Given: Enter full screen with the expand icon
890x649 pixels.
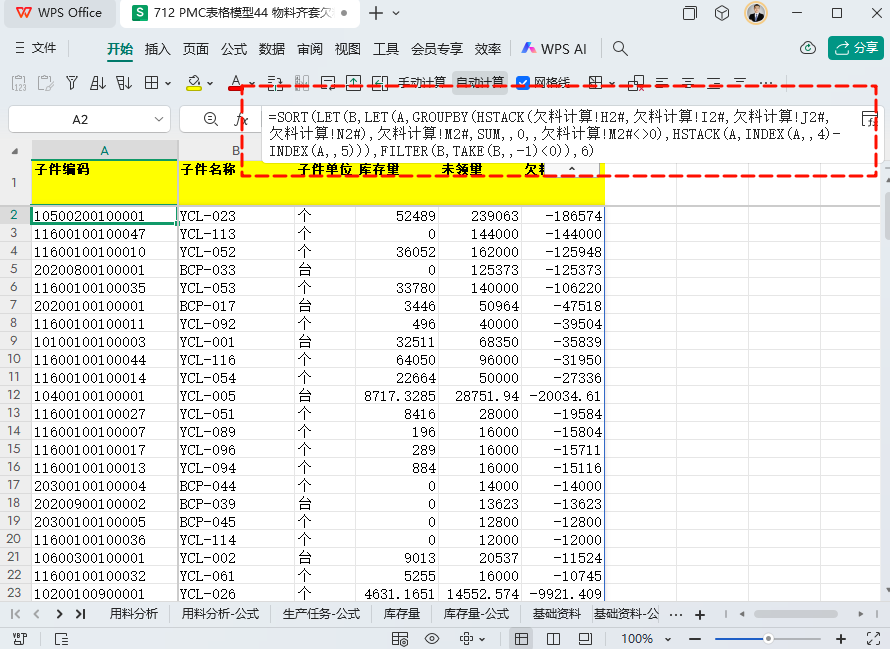Looking at the screenshot, I should pos(873,639).
